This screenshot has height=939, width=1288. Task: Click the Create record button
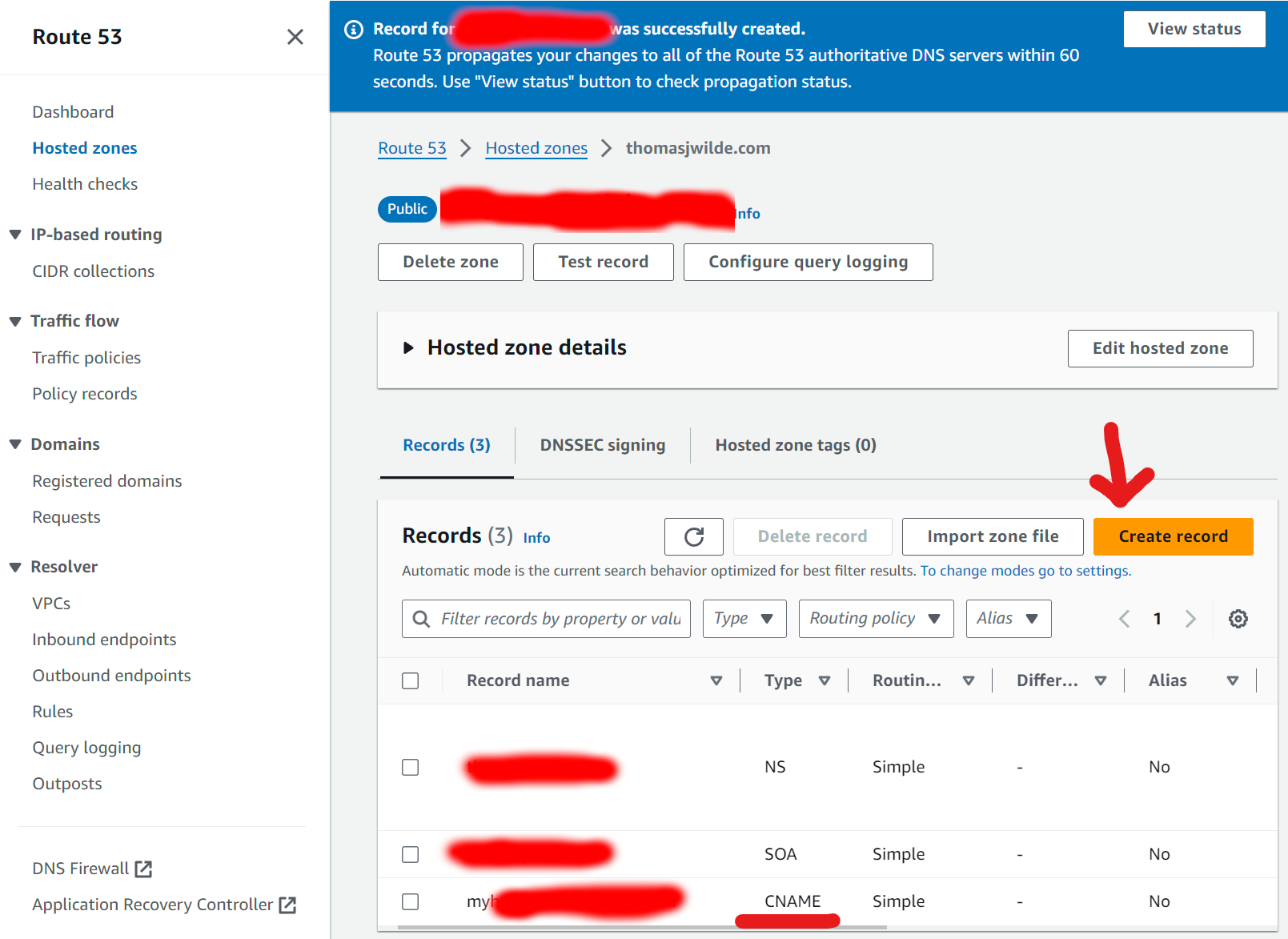point(1173,536)
